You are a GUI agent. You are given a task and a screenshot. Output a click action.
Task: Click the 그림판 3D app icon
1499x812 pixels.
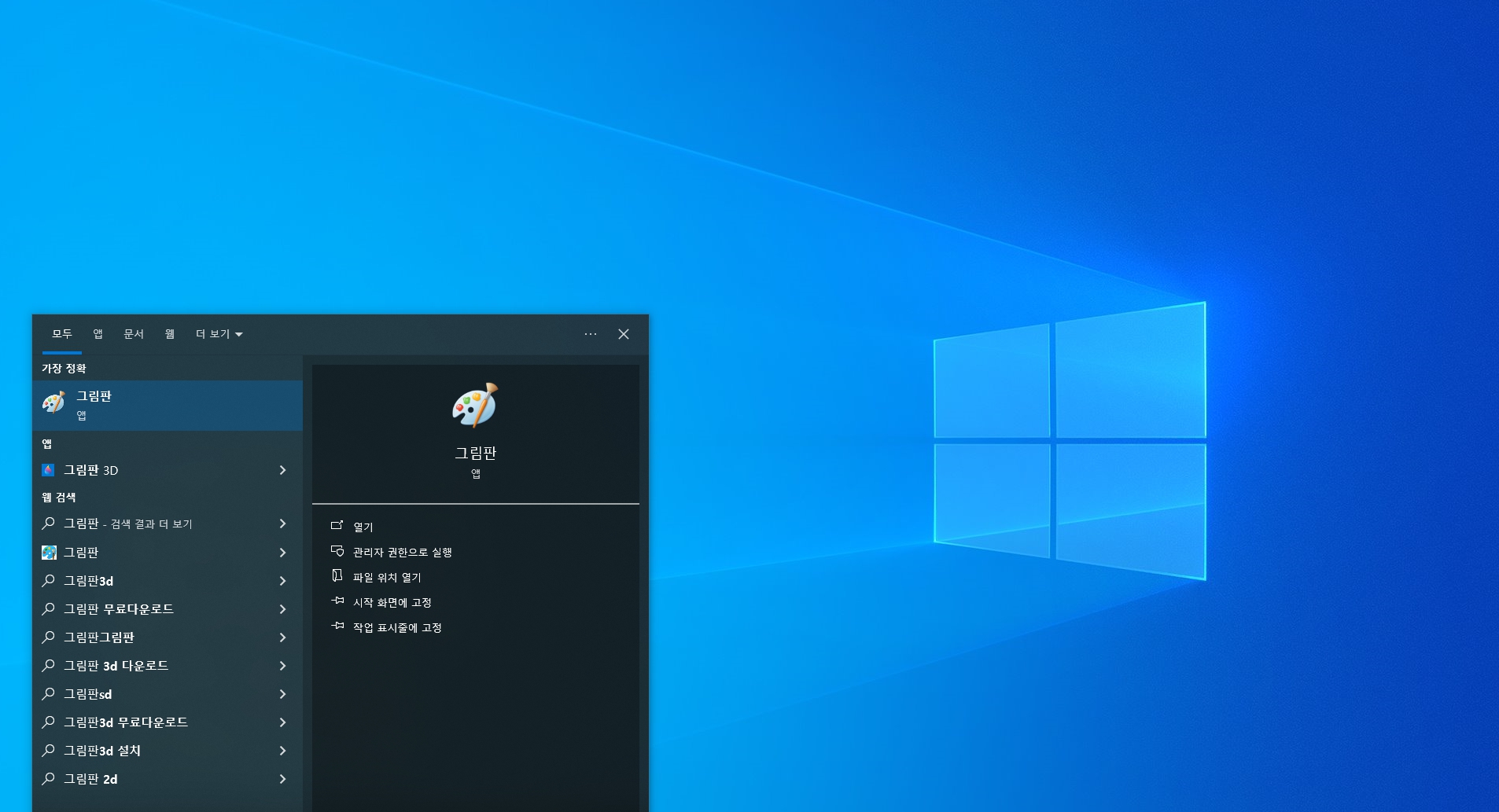[x=48, y=470]
